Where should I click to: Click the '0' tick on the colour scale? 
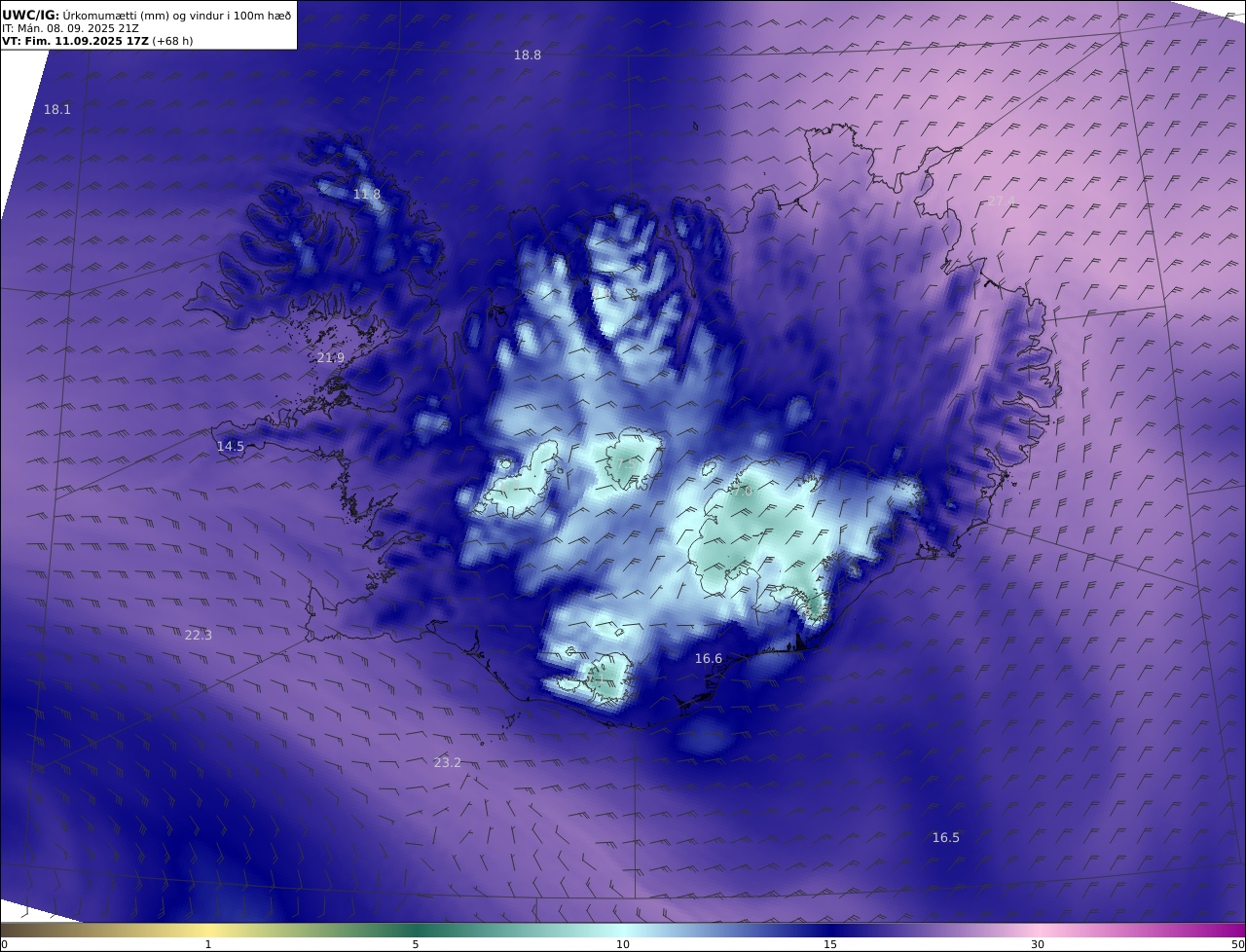(x=4, y=944)
